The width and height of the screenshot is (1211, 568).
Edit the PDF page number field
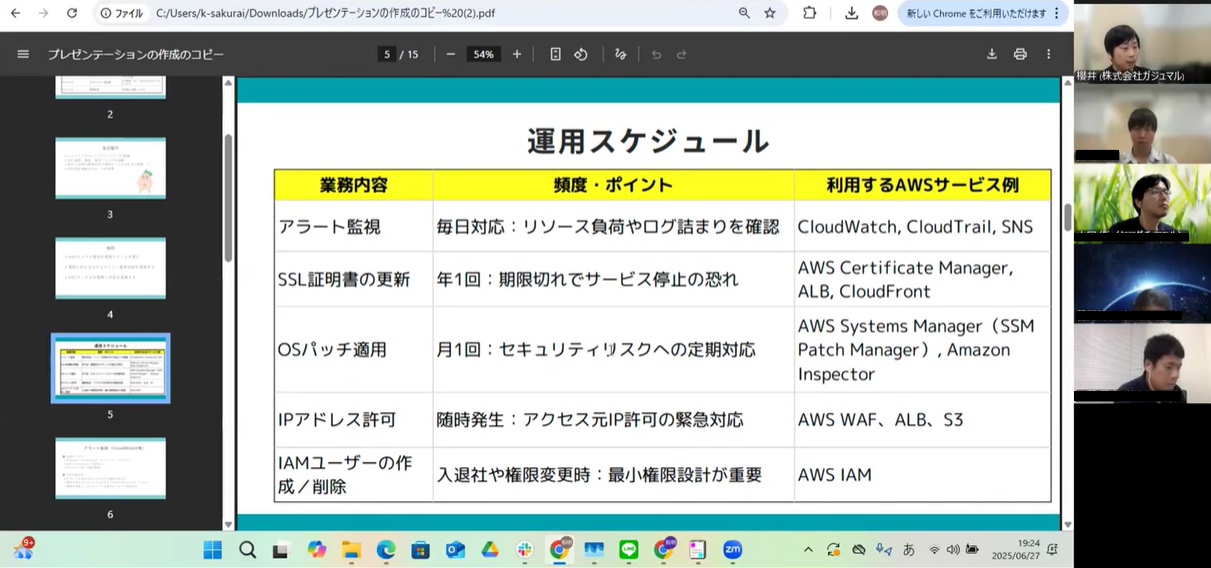point(387,54)
